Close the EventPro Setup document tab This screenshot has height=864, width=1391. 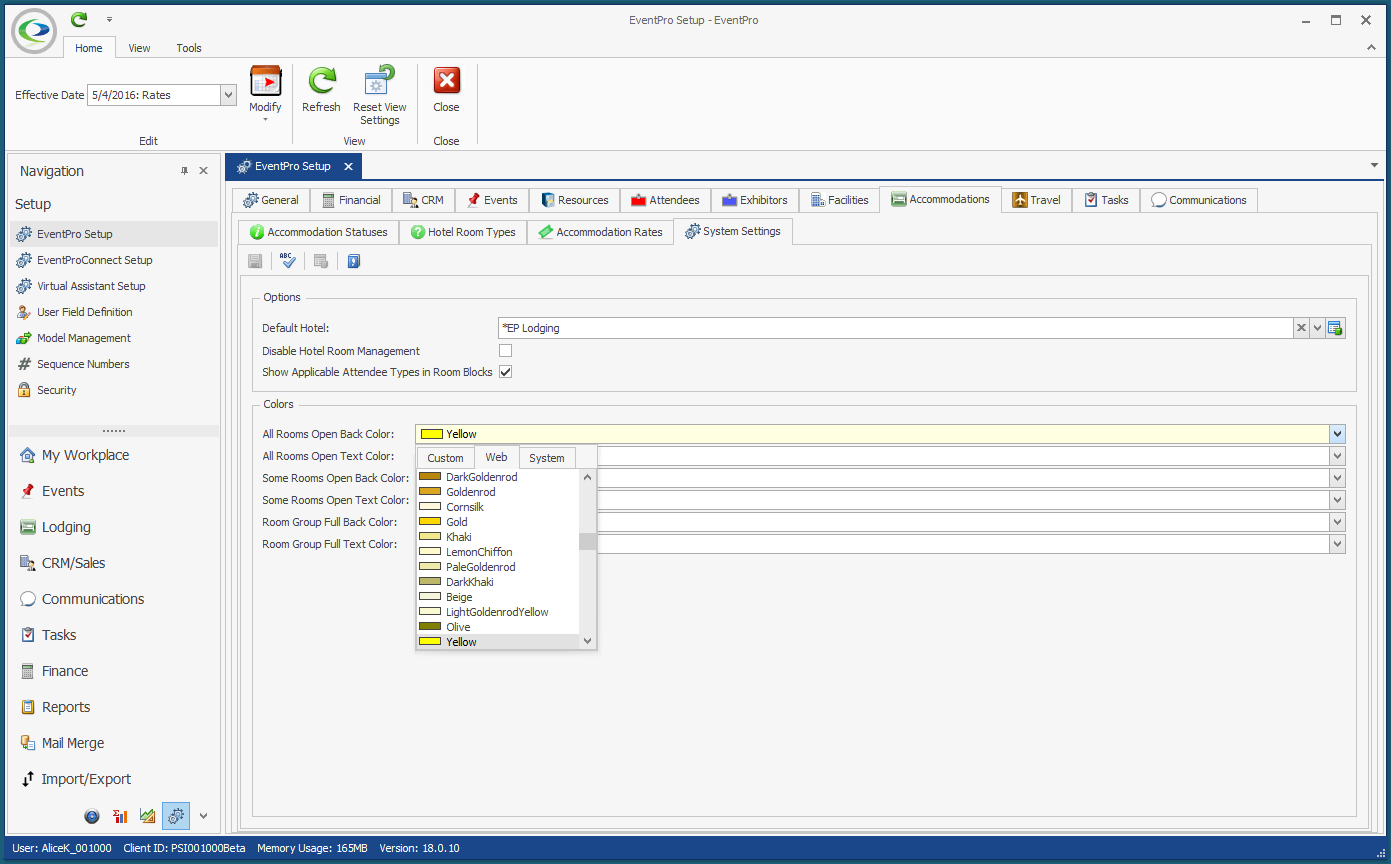click(348, 166)
